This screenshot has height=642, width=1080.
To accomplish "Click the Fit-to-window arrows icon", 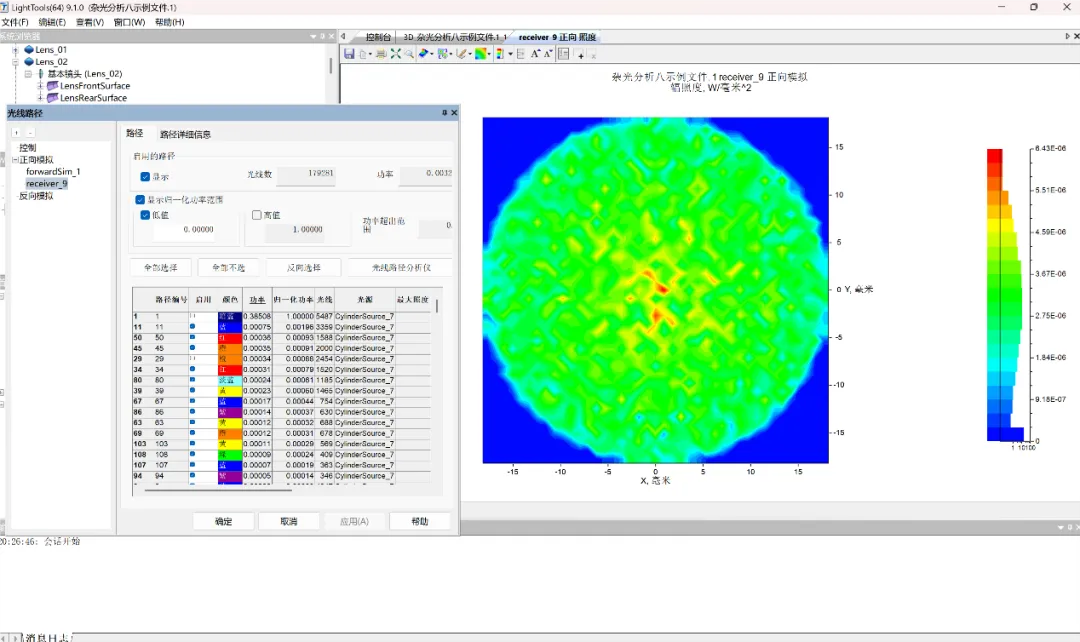I will [396, 53].
